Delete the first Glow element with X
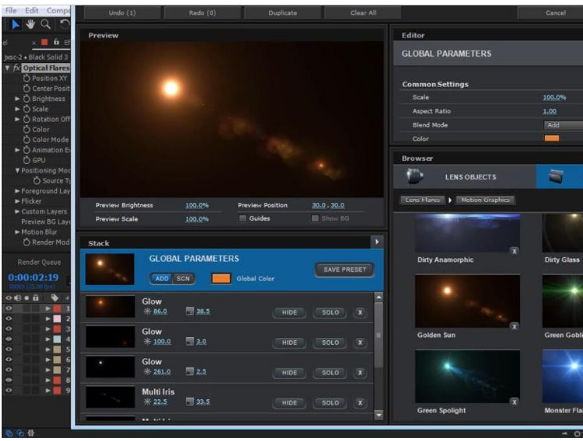Screen dimensions: 583x441 coord(360,312)
